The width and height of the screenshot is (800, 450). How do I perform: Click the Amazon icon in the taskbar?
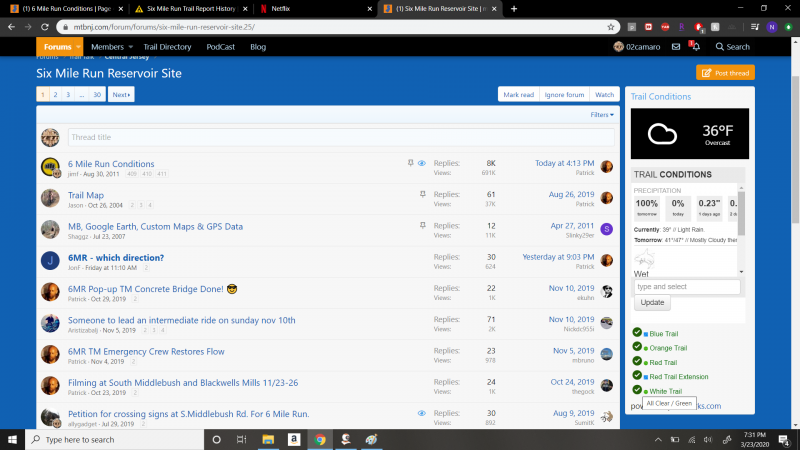295,440
